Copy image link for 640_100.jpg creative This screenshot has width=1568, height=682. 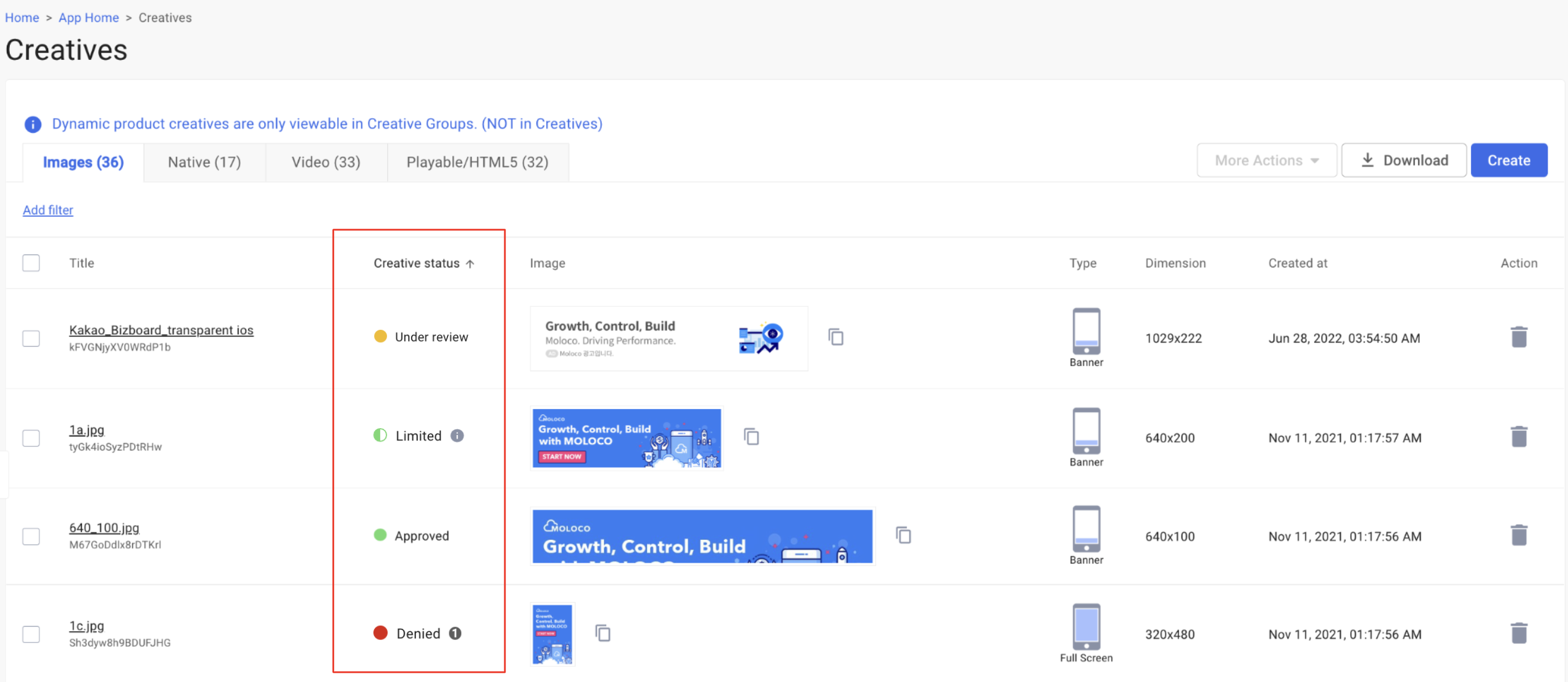click(903, 535)
